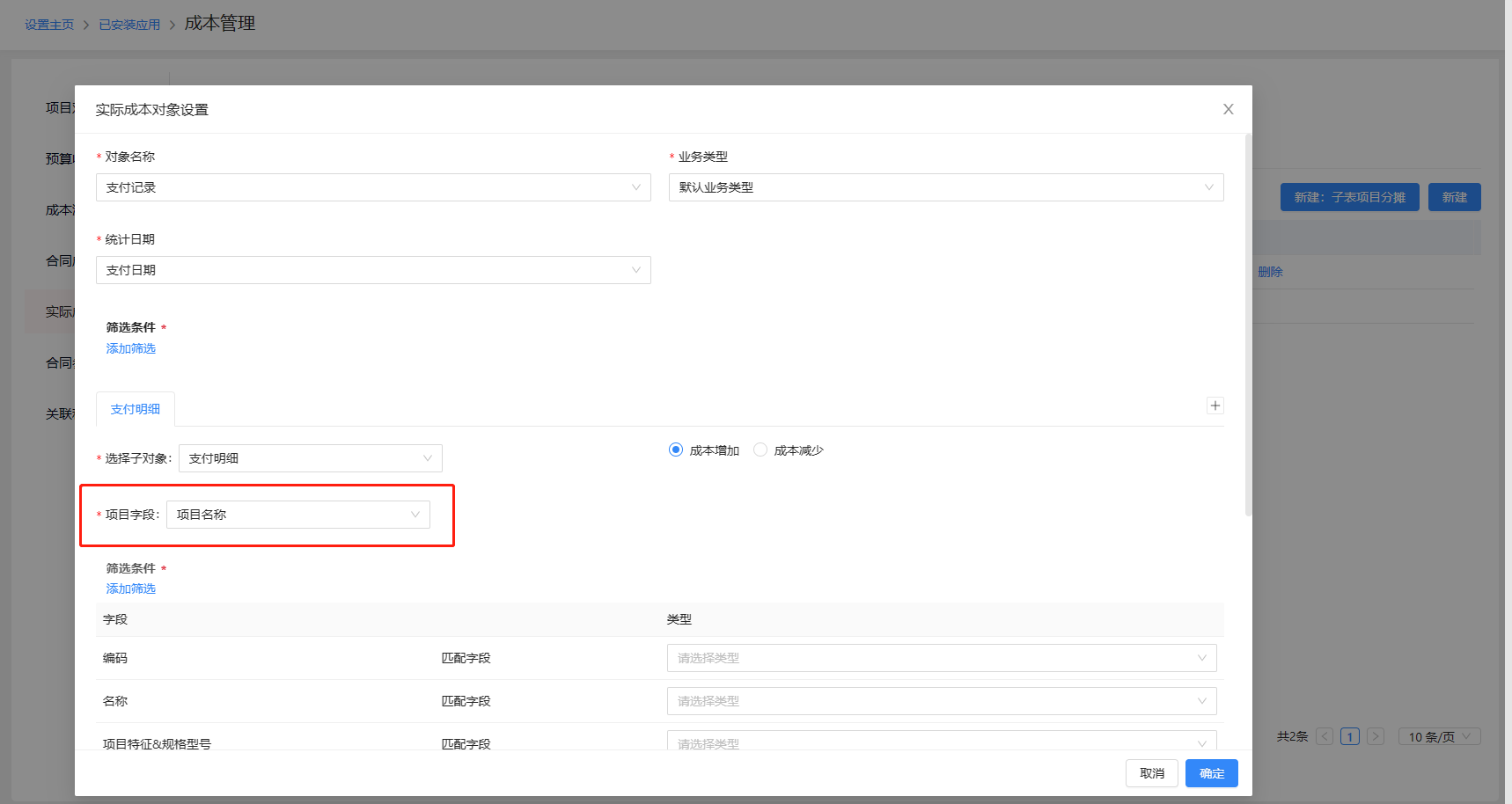Click the 确定 button
Viewport: 1512px width, 804px height.
pos(1212,773)
